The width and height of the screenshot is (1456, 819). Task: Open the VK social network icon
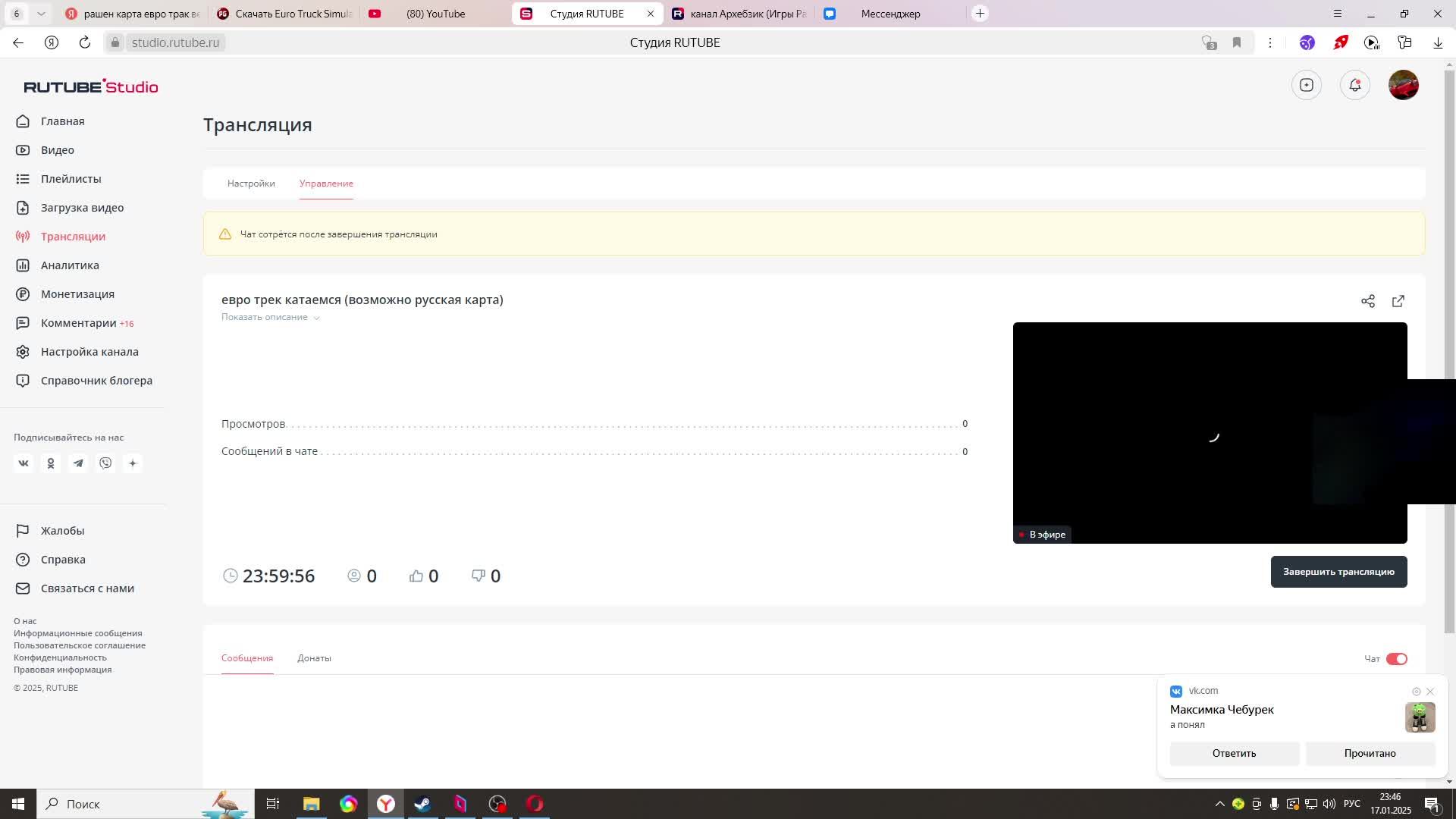(x=24, y=463)
